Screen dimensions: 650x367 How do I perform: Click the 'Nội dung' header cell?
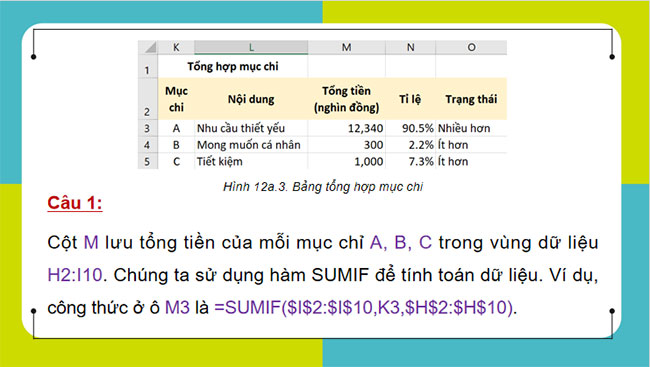tap(251, 99)
